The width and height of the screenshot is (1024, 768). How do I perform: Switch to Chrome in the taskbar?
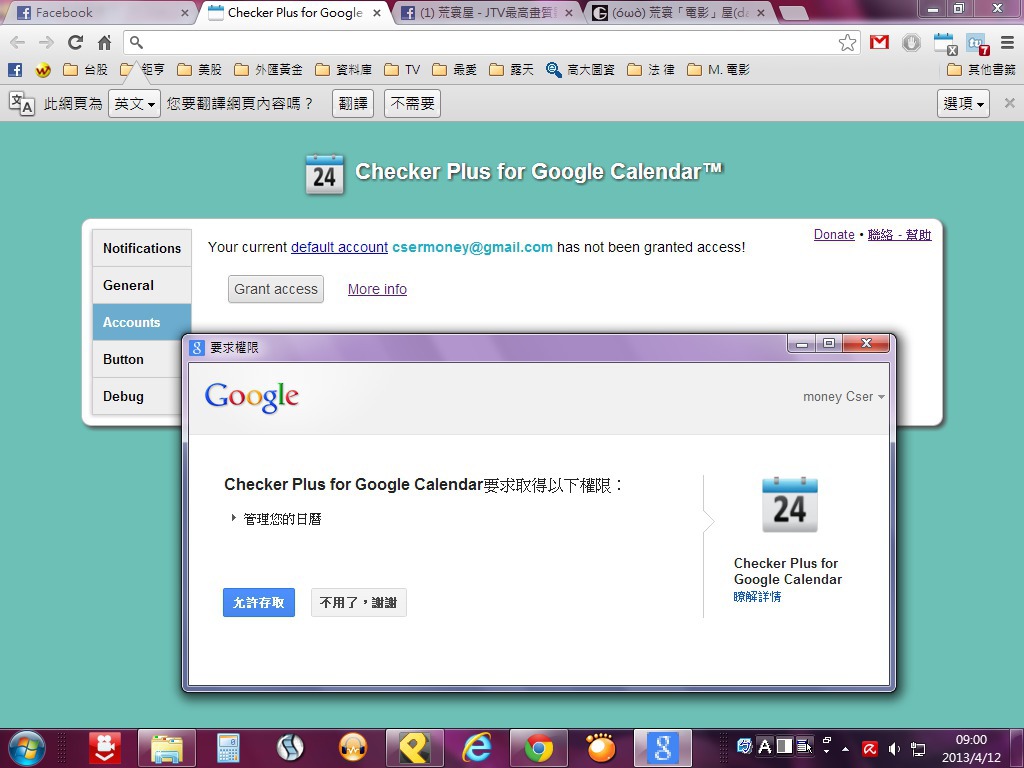point(539,748)
